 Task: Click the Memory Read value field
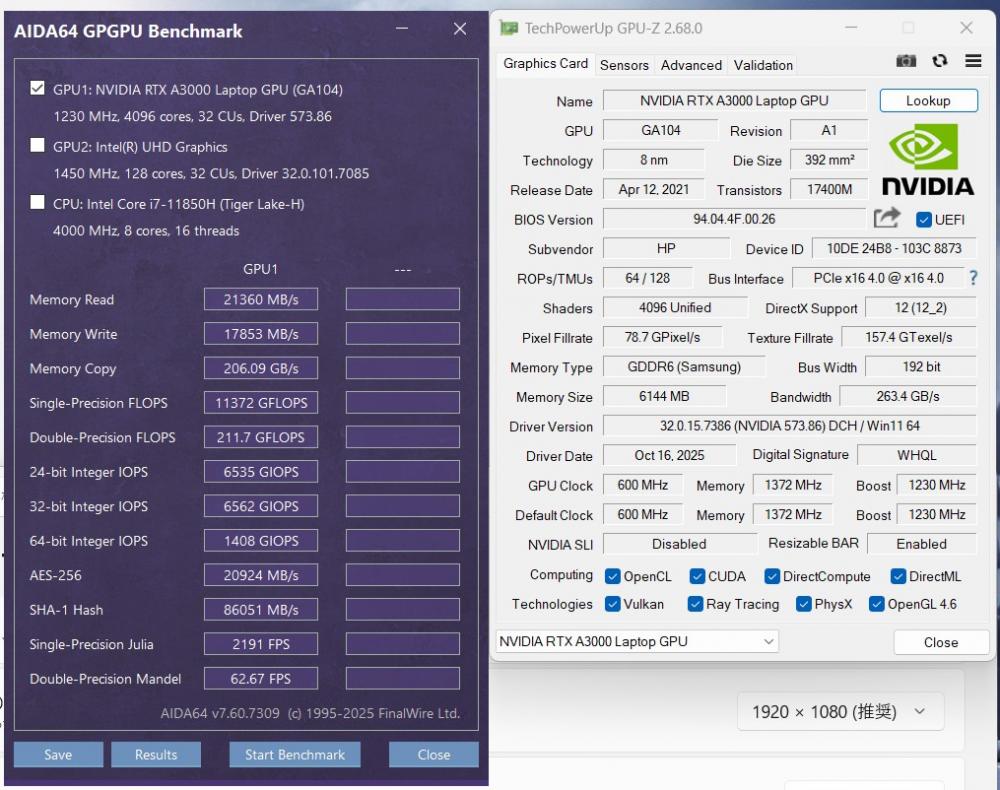[x=261, y=300]
